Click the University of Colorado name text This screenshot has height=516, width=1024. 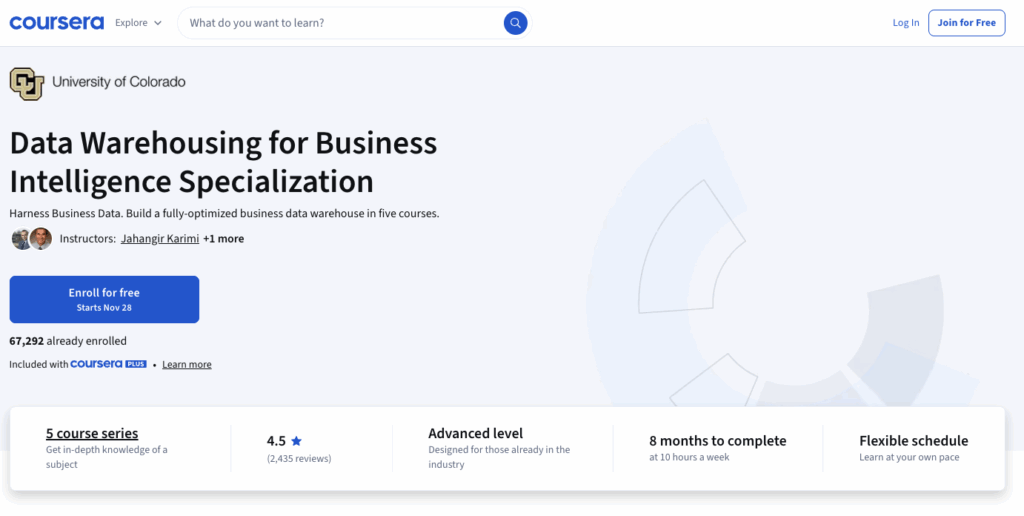pyautogui.click(x=118, y=82)
